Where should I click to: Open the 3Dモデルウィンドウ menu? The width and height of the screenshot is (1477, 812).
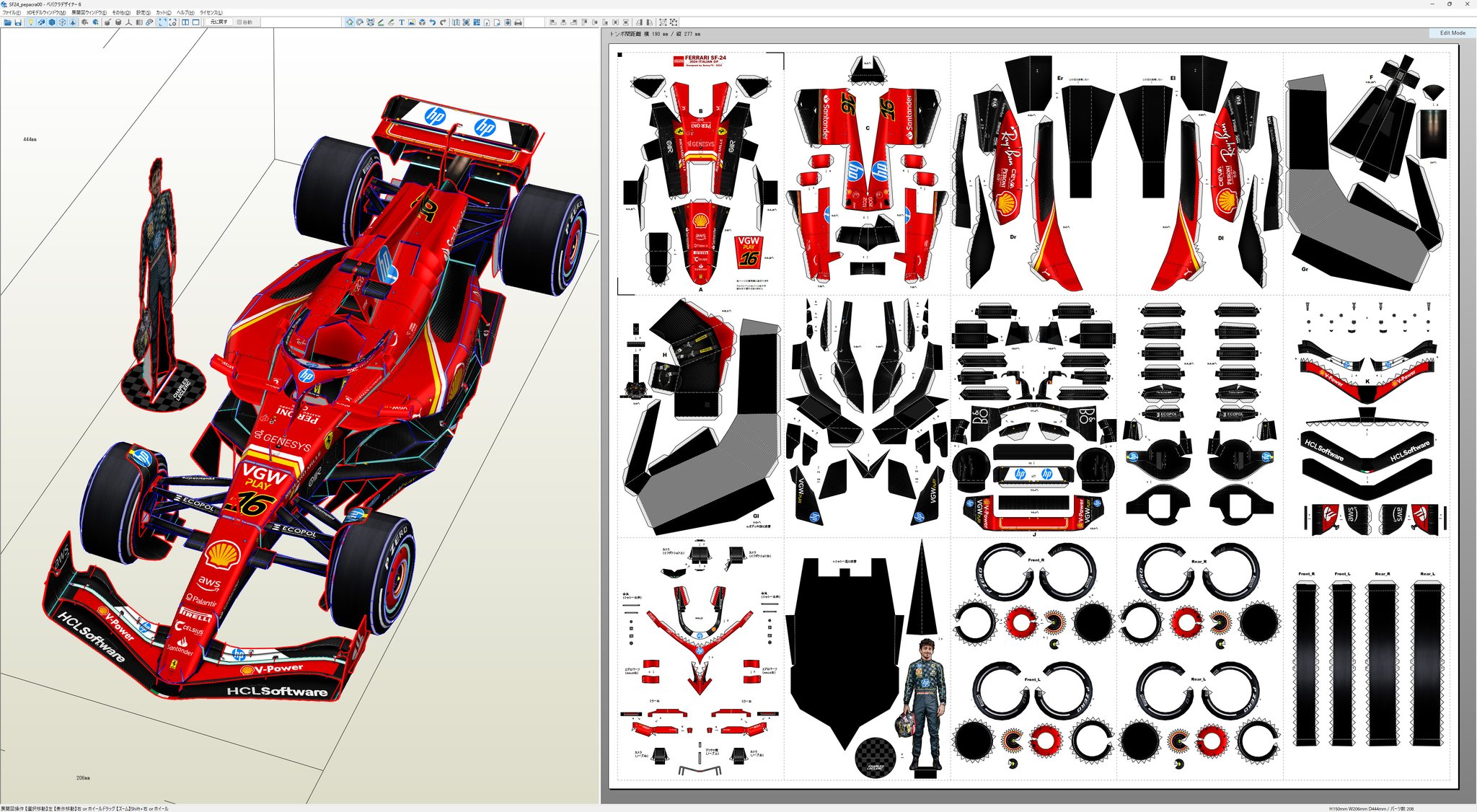[45, 12]
